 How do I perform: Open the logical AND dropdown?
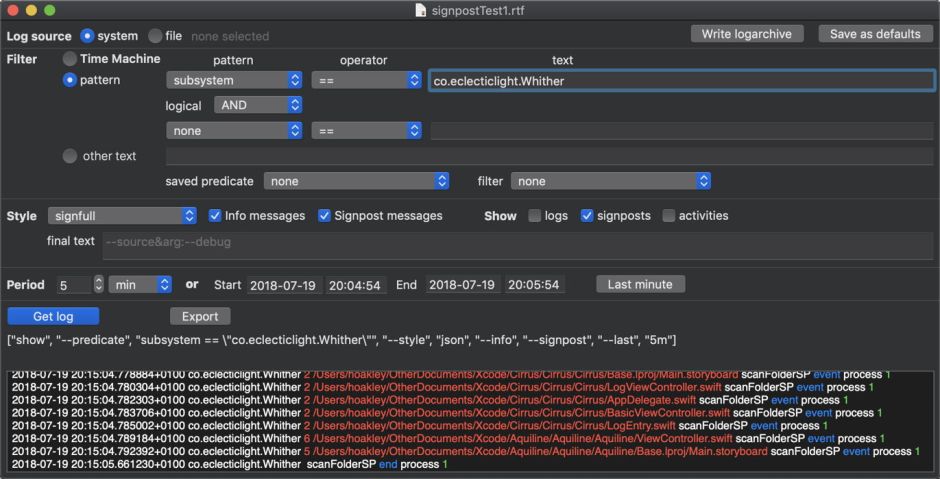tap(259, 105)
